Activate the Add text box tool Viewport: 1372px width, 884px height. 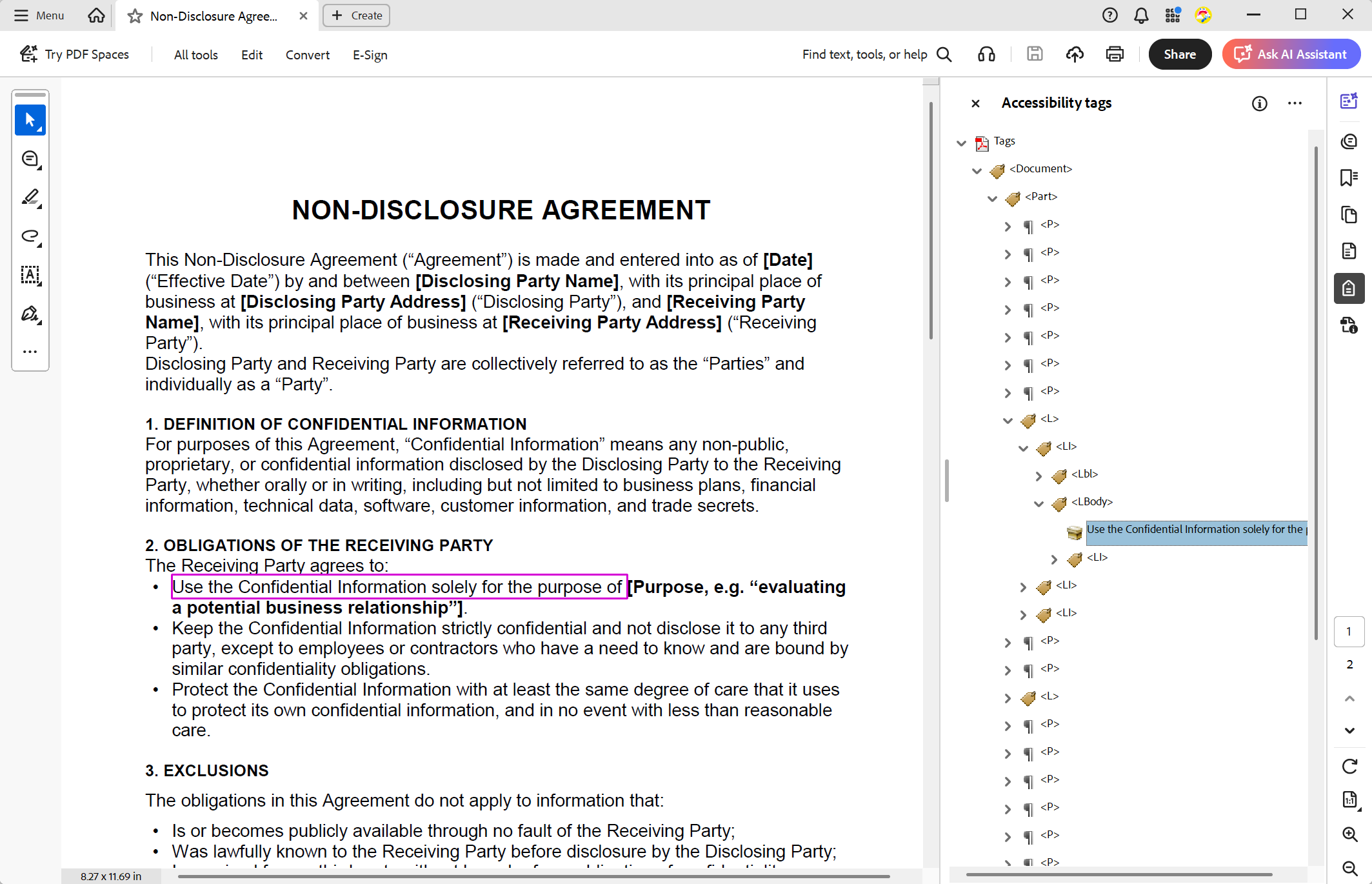click(30, 276)
